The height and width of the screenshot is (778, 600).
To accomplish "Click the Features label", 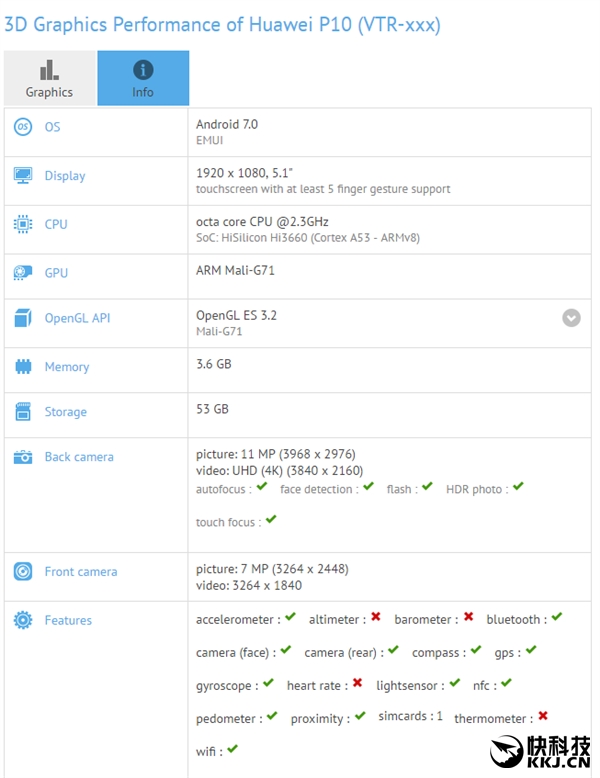I will [68, 620].
